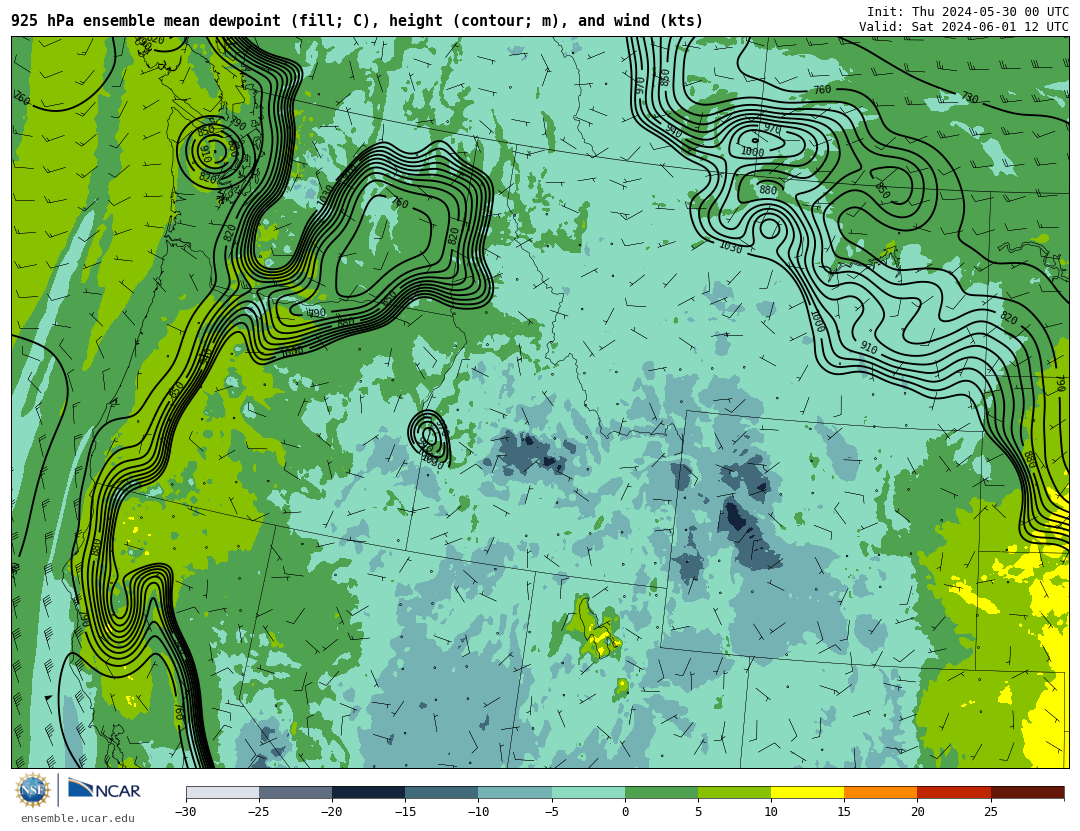Click the -25 to -20 color swatch
This screenshot has height=831, width=1080.
click(x=295, y=792)
